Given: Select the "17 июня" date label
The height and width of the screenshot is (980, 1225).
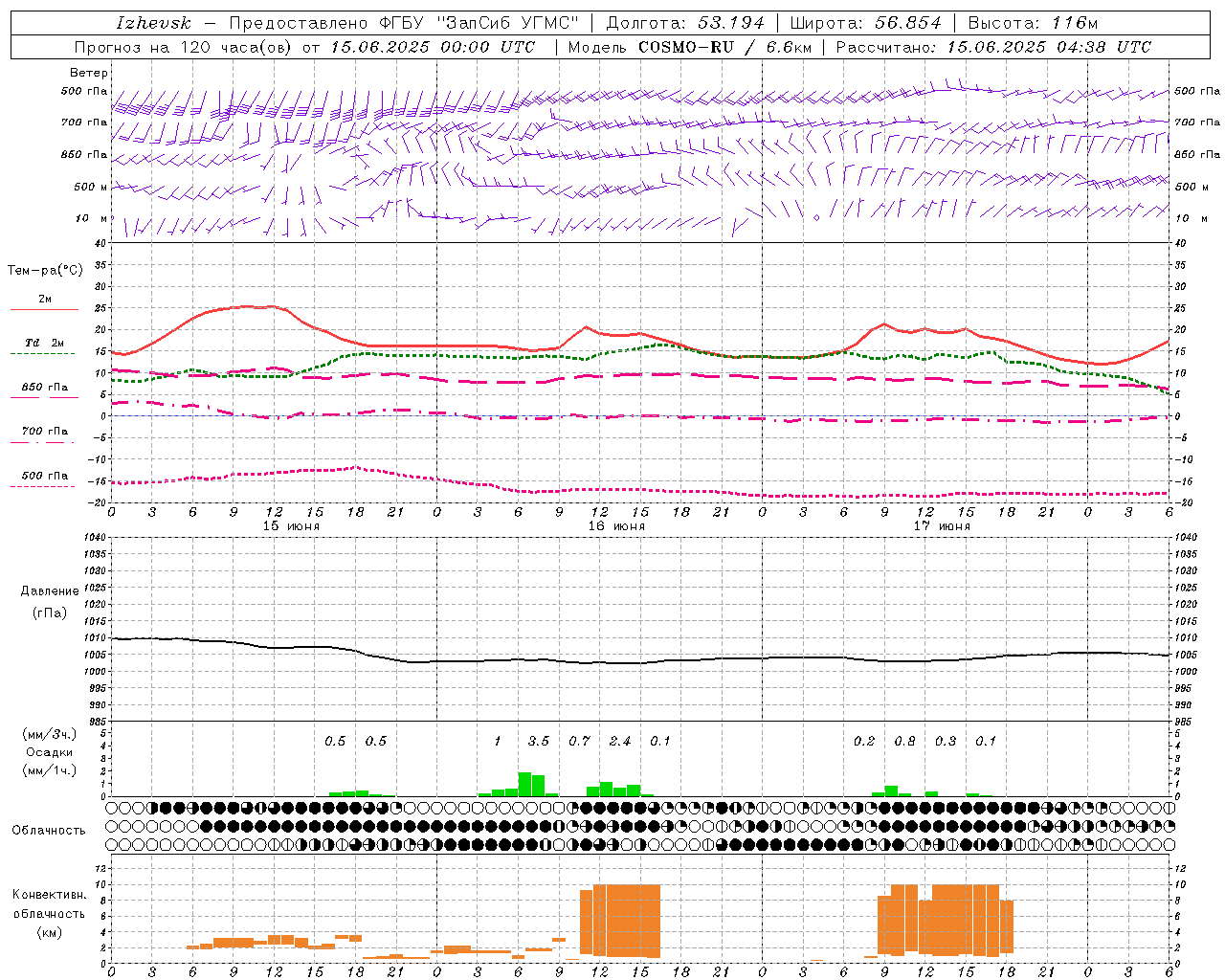Looking at the screenshot, I should 942,526.
